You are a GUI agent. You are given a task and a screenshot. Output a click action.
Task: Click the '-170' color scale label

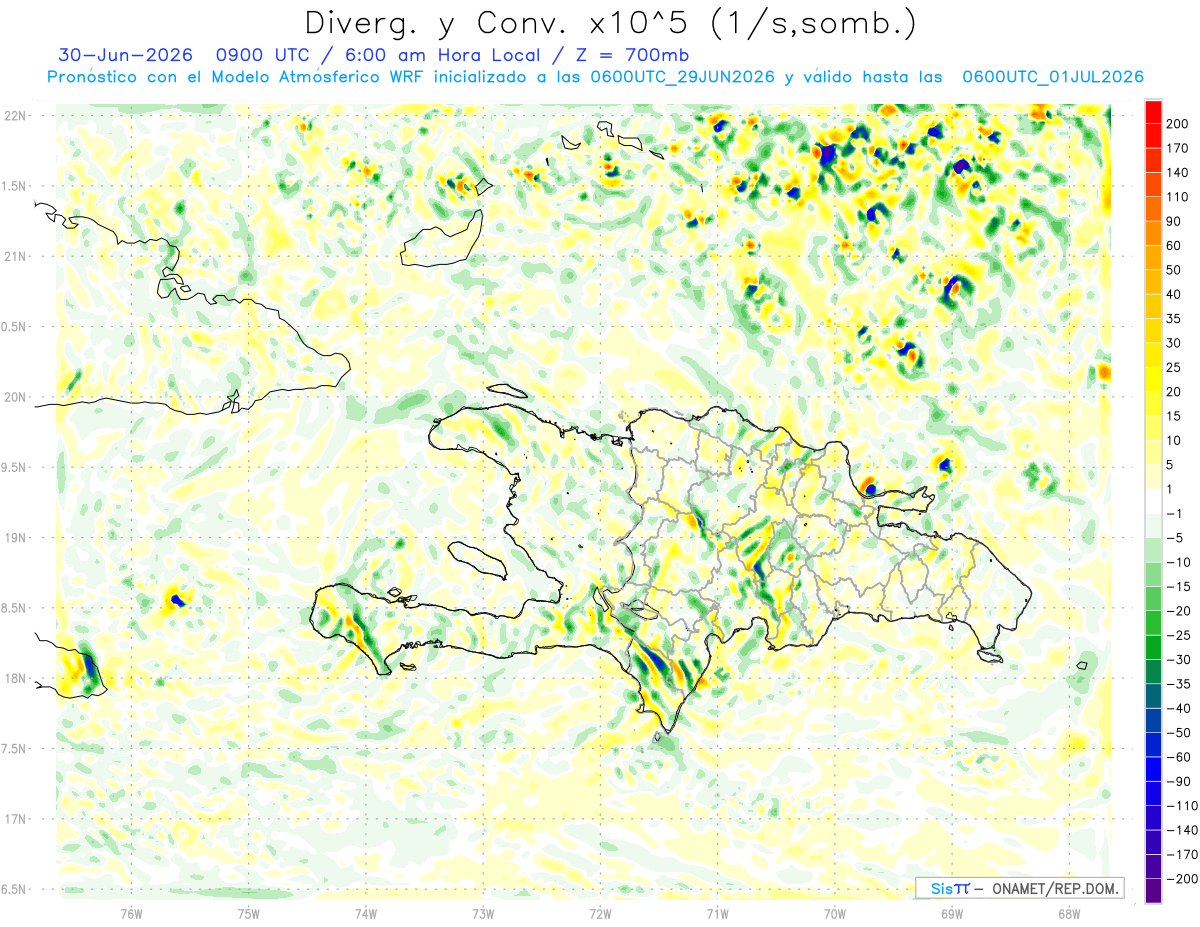[1181, 854]
